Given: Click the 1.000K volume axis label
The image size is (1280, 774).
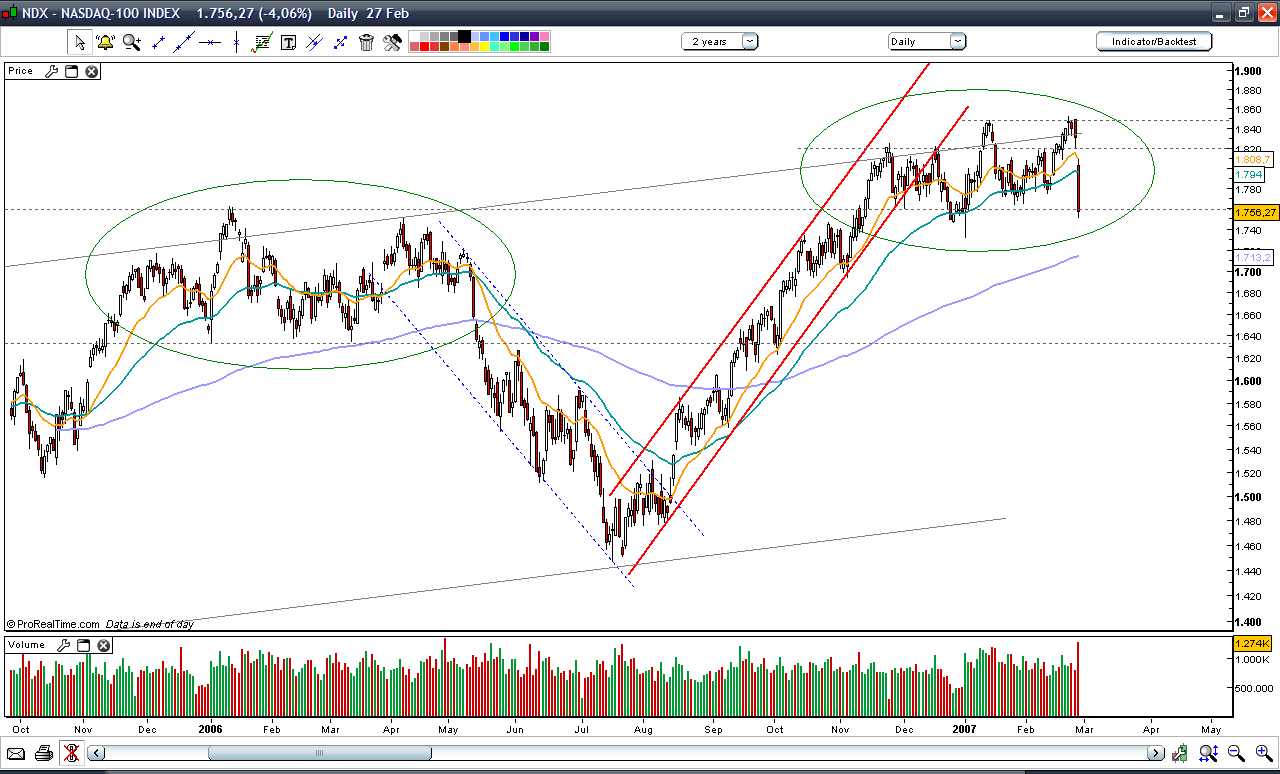Looking at the screenshot, I should pyautogui.click(x=1250, y=660).
